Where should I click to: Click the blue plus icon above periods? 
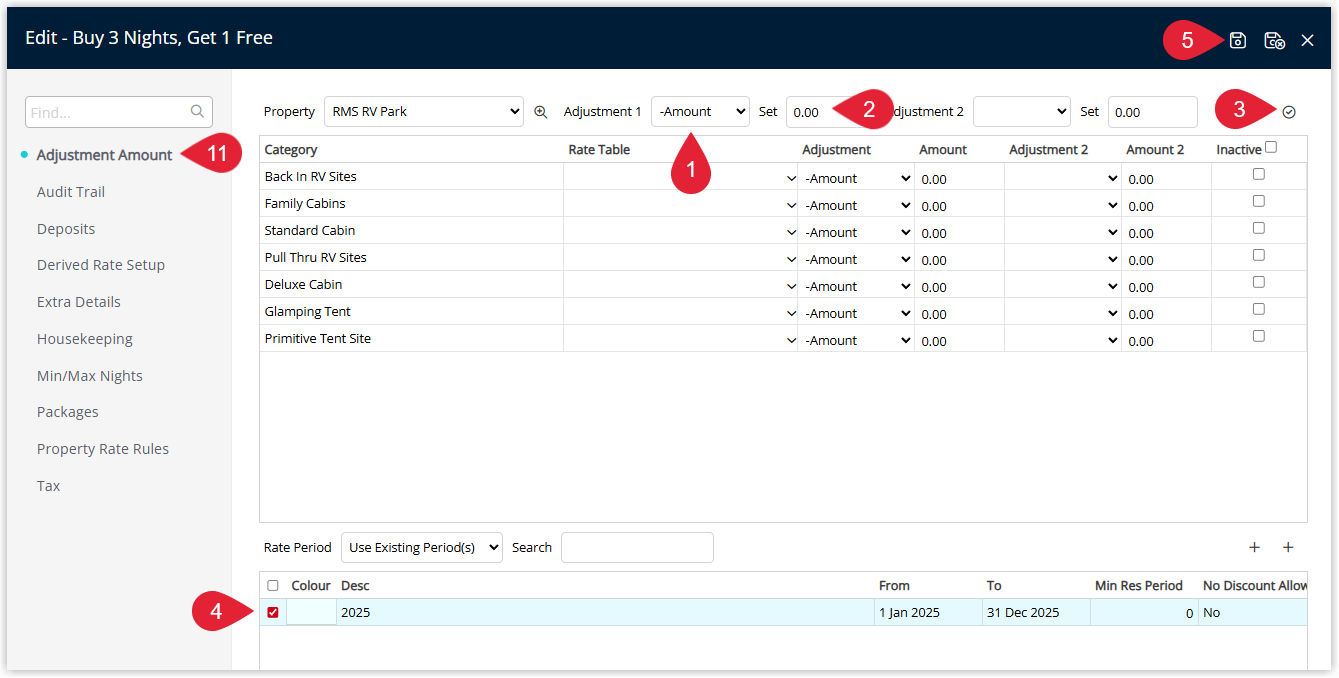point(1288,547)
